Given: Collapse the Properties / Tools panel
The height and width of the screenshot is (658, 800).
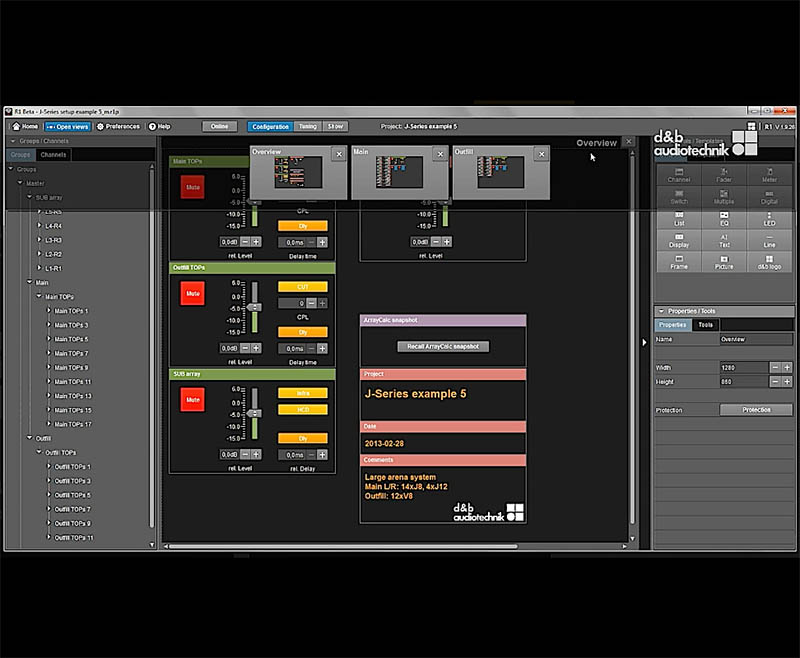Looking at the screenshot, I should pyautogui.click(x=661, y=311).
